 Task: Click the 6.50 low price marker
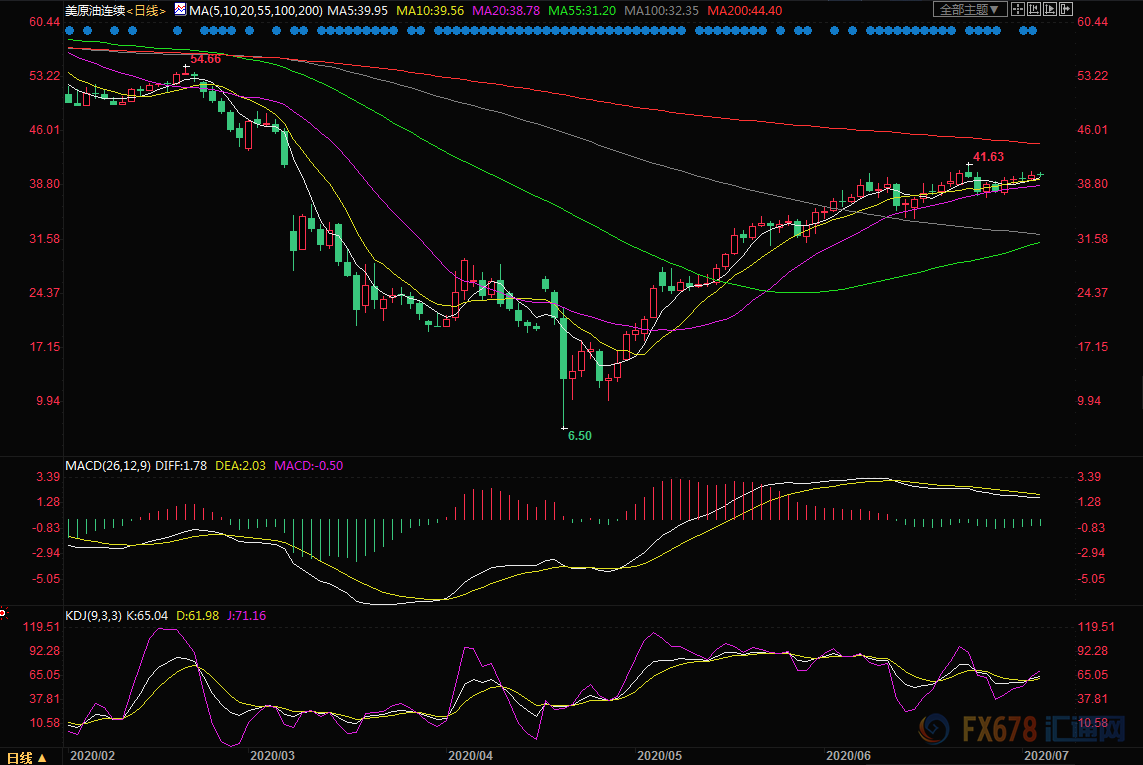(580, 436)
